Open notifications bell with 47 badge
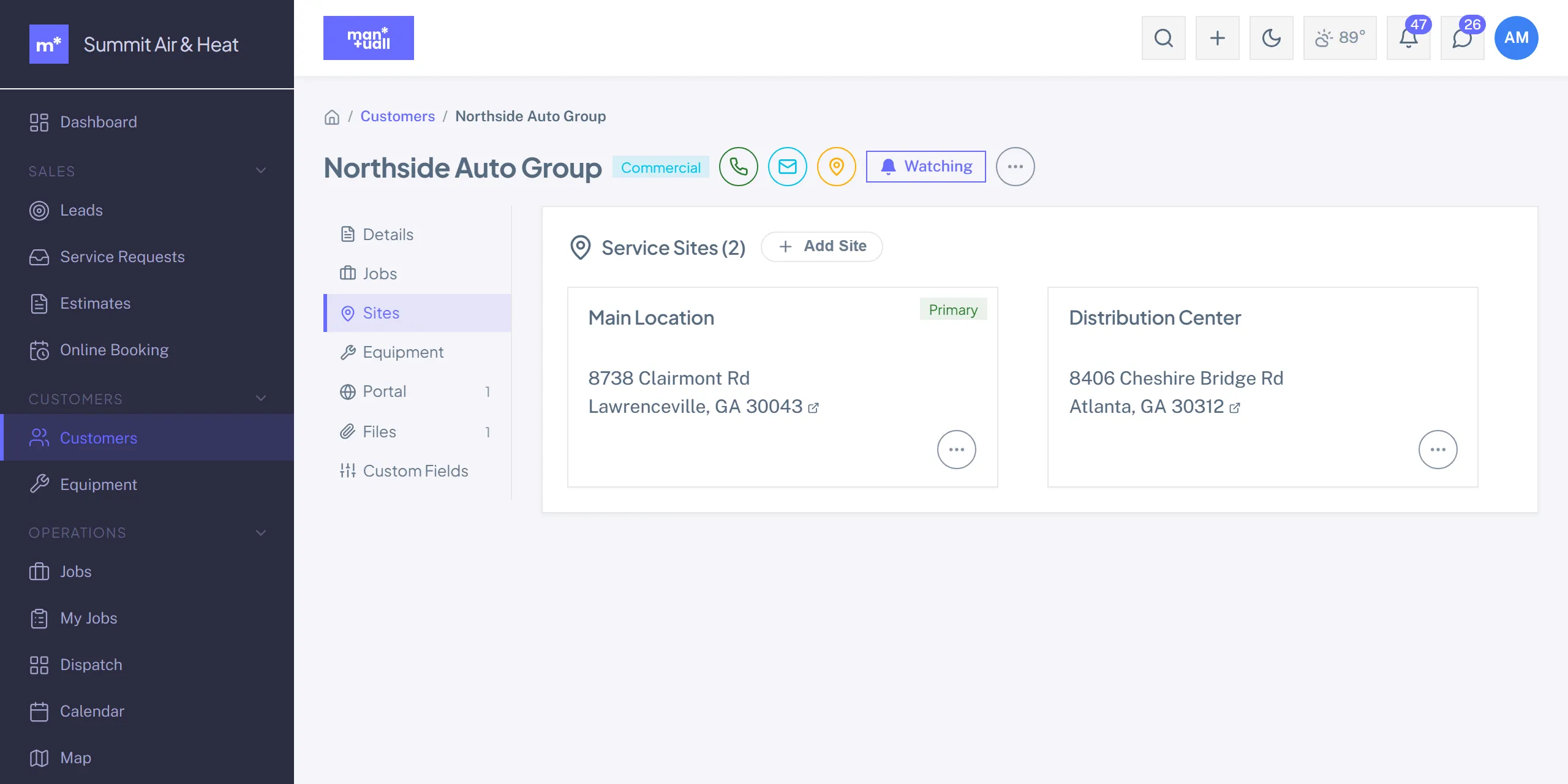Image resolution: width=1568 pixels, height=784 pixels. 1408,38
